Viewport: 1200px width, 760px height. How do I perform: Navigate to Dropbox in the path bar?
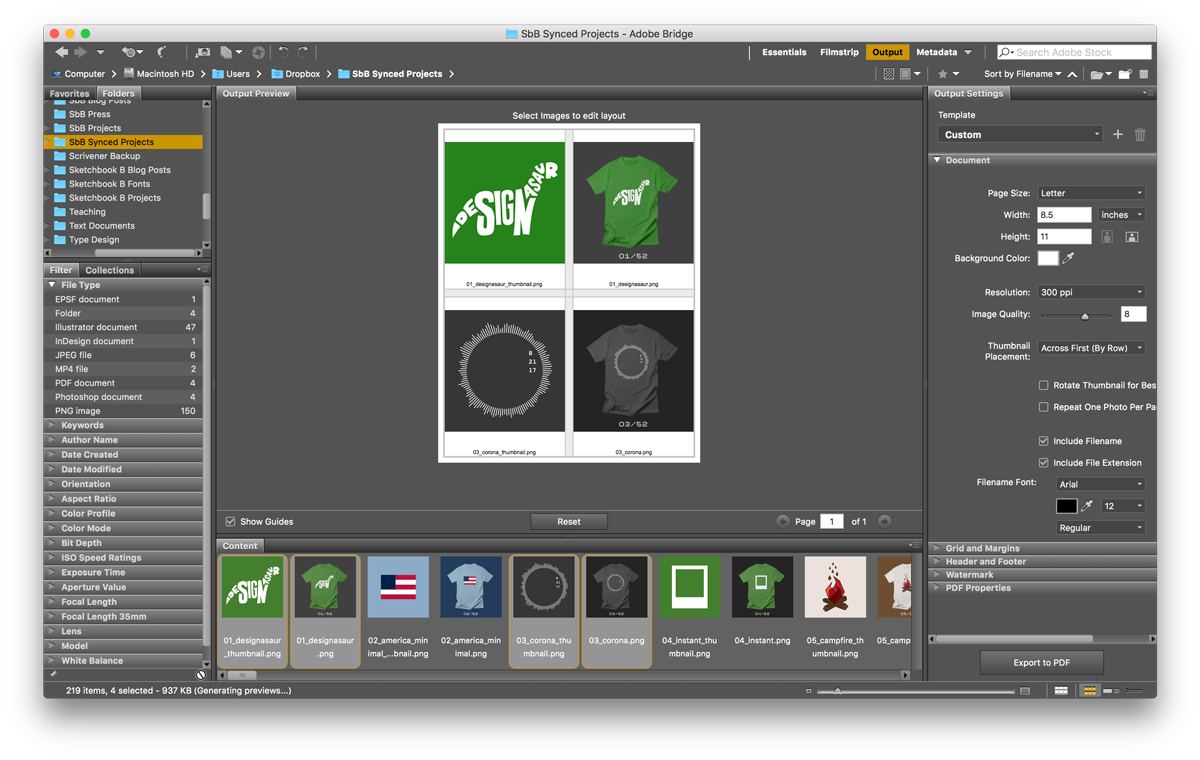tap(295, 74)
